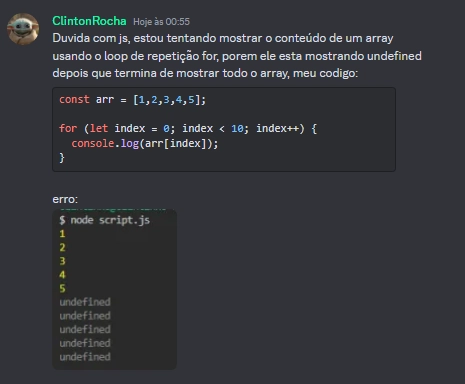Click the output number '5' in the terminal image
465x384 pixels.
tap(62, 288)
